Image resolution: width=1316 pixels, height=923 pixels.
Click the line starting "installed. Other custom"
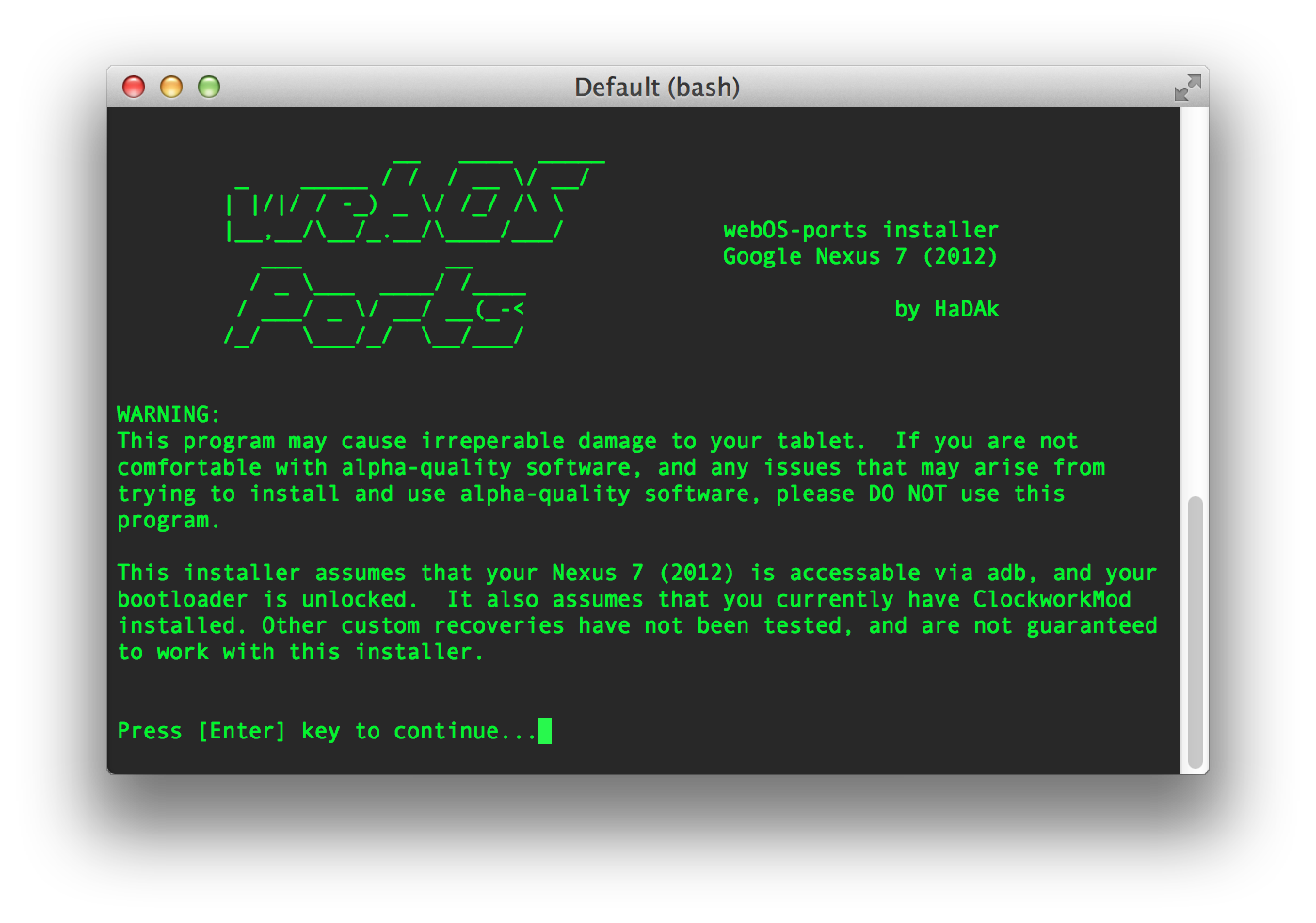pyautogui.click(x=637, y=625)
